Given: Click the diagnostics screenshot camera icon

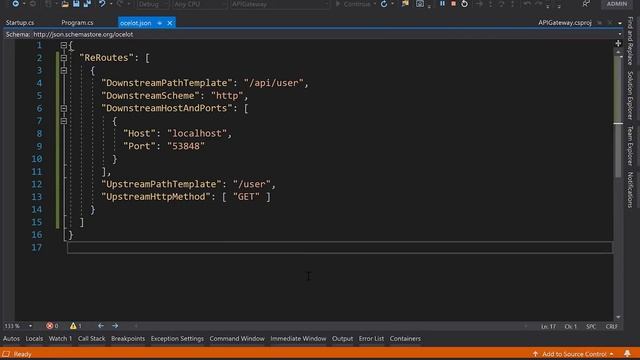Looking at the screenshot, I should [x=420, y=4].
